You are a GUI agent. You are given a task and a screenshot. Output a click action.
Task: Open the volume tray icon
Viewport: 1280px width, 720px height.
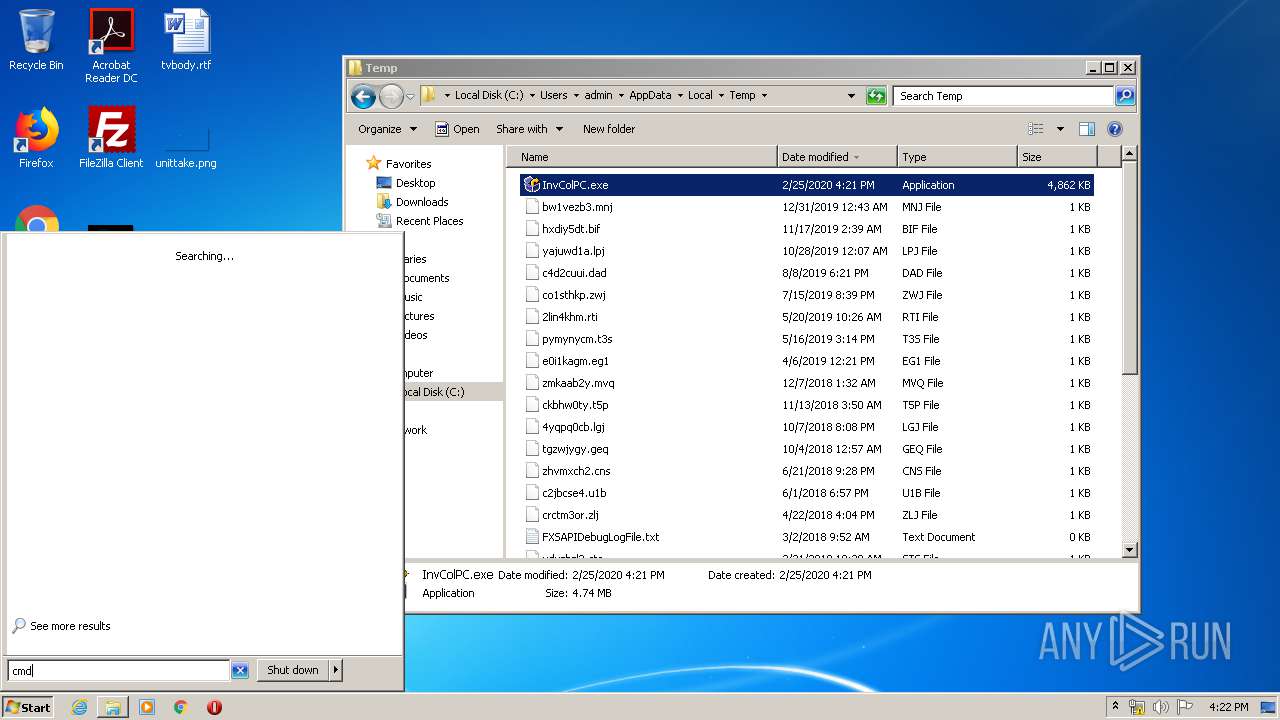[1161, 707]
